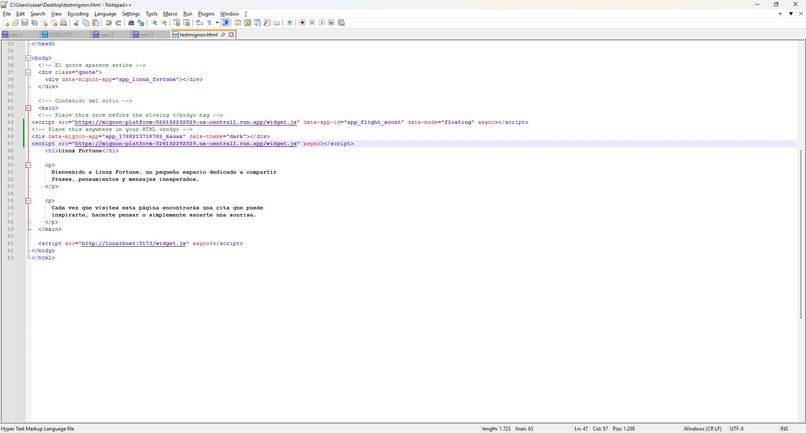
Task: Open the localhost:5173/widget.js link
Action: 134,243
